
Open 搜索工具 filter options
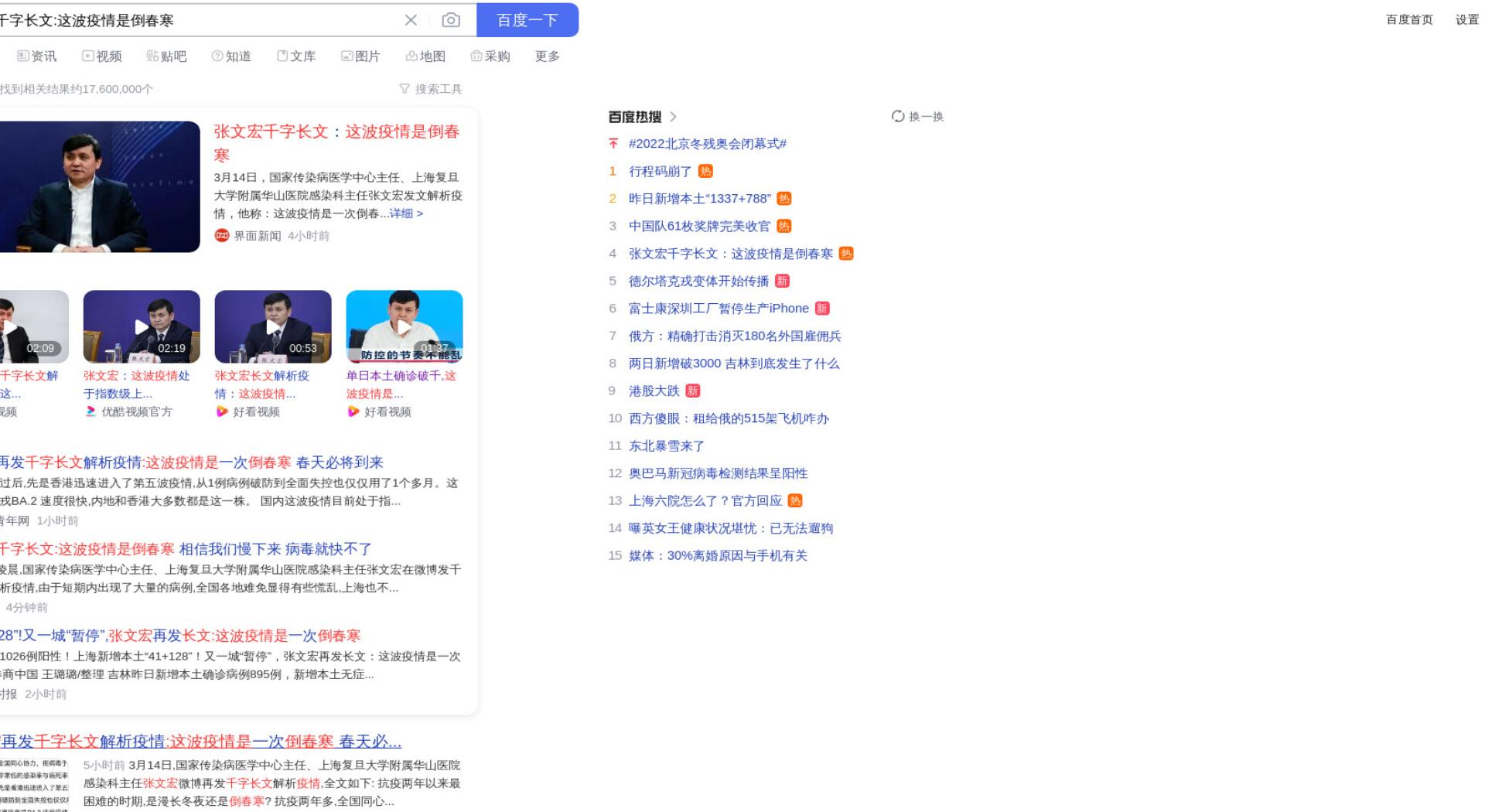pyautogui.click(x=431, y=89)
